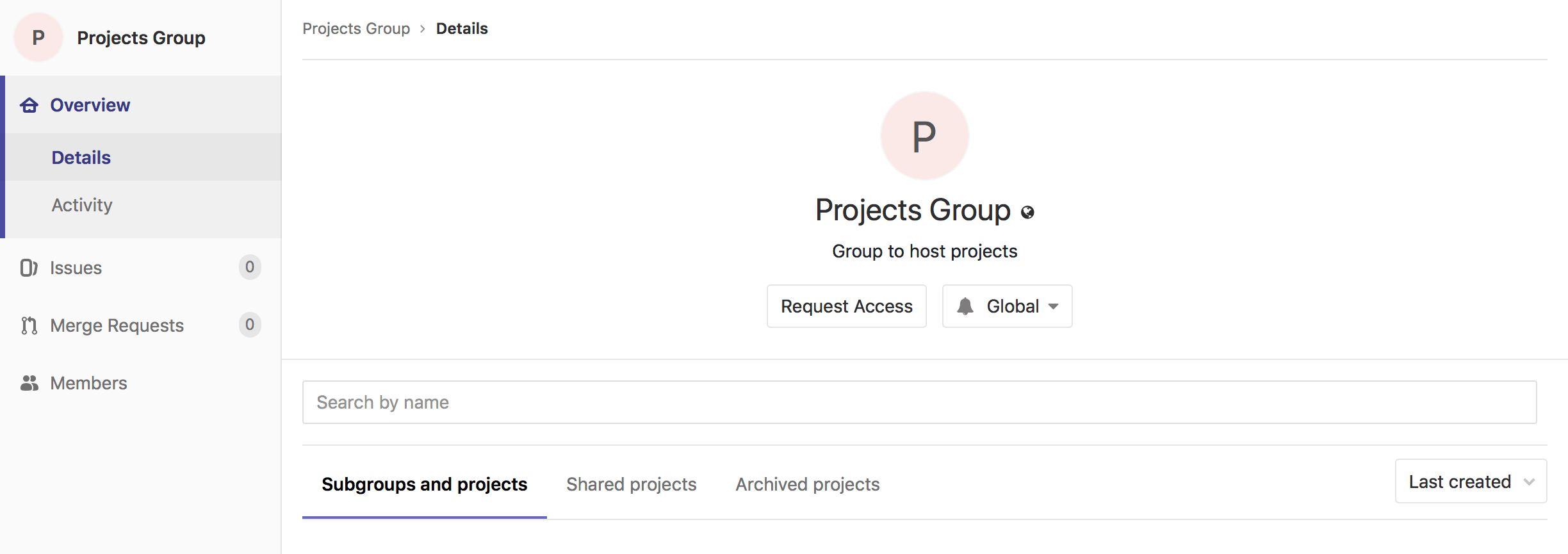Viewport: 1568px width, 554px height.
Task: Click the home icon next to Overview
Action: click(x=29, y=104)
